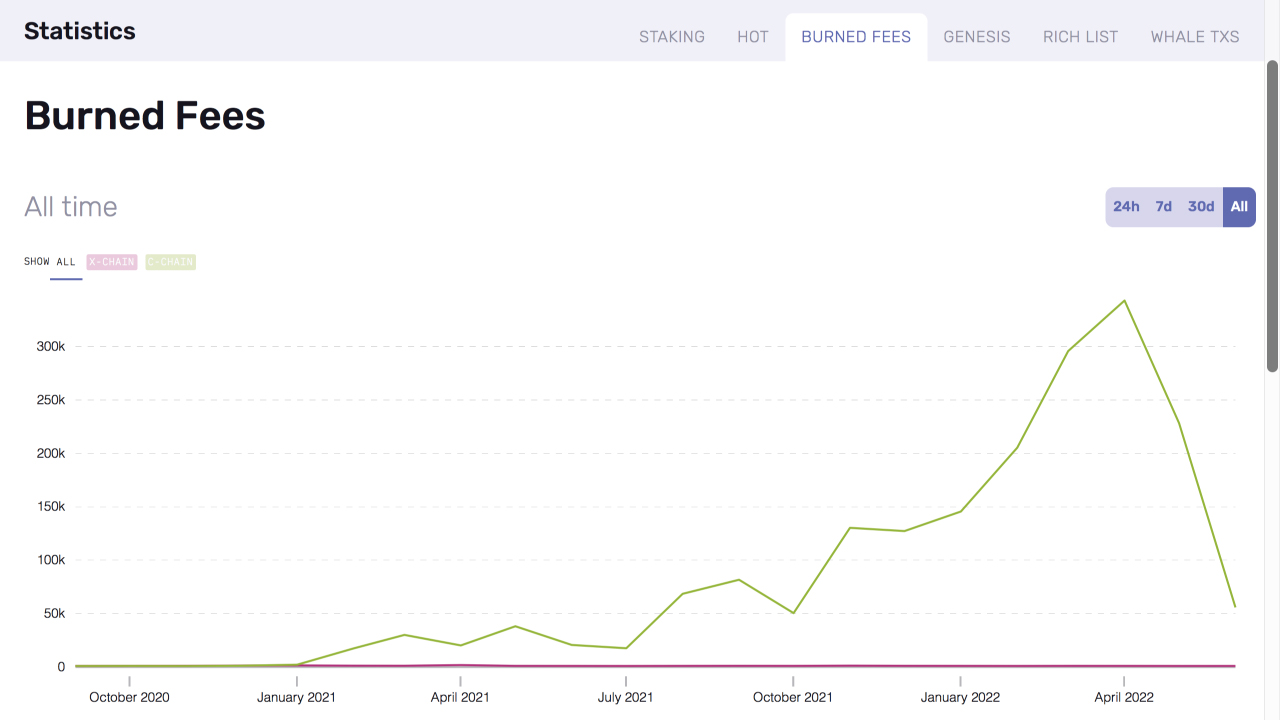1280x720 pixels.
Task: Click the 50k y-axis label
Action: 53,613
